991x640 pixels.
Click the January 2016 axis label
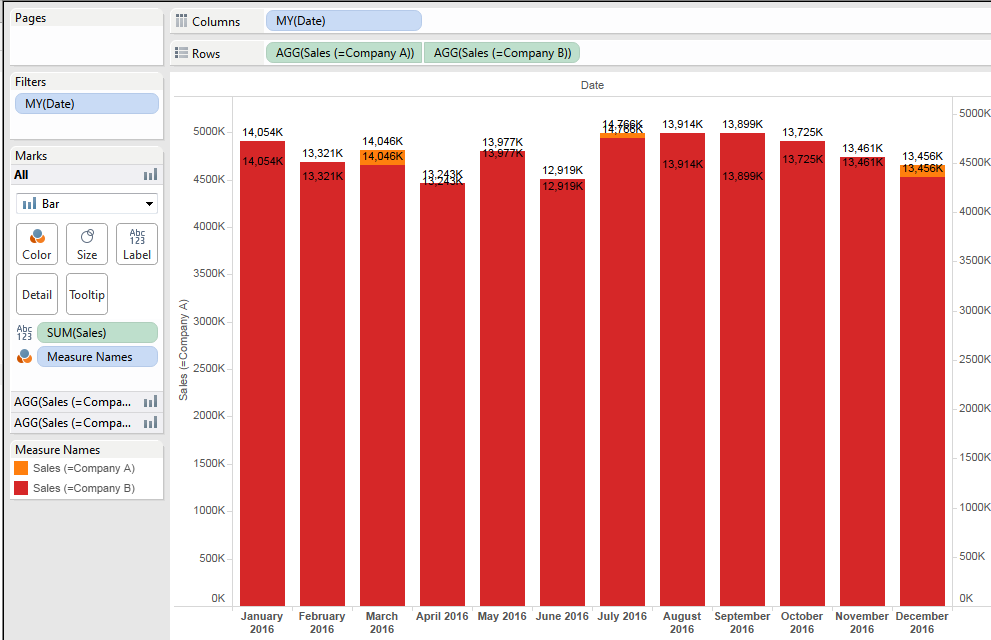262,622
